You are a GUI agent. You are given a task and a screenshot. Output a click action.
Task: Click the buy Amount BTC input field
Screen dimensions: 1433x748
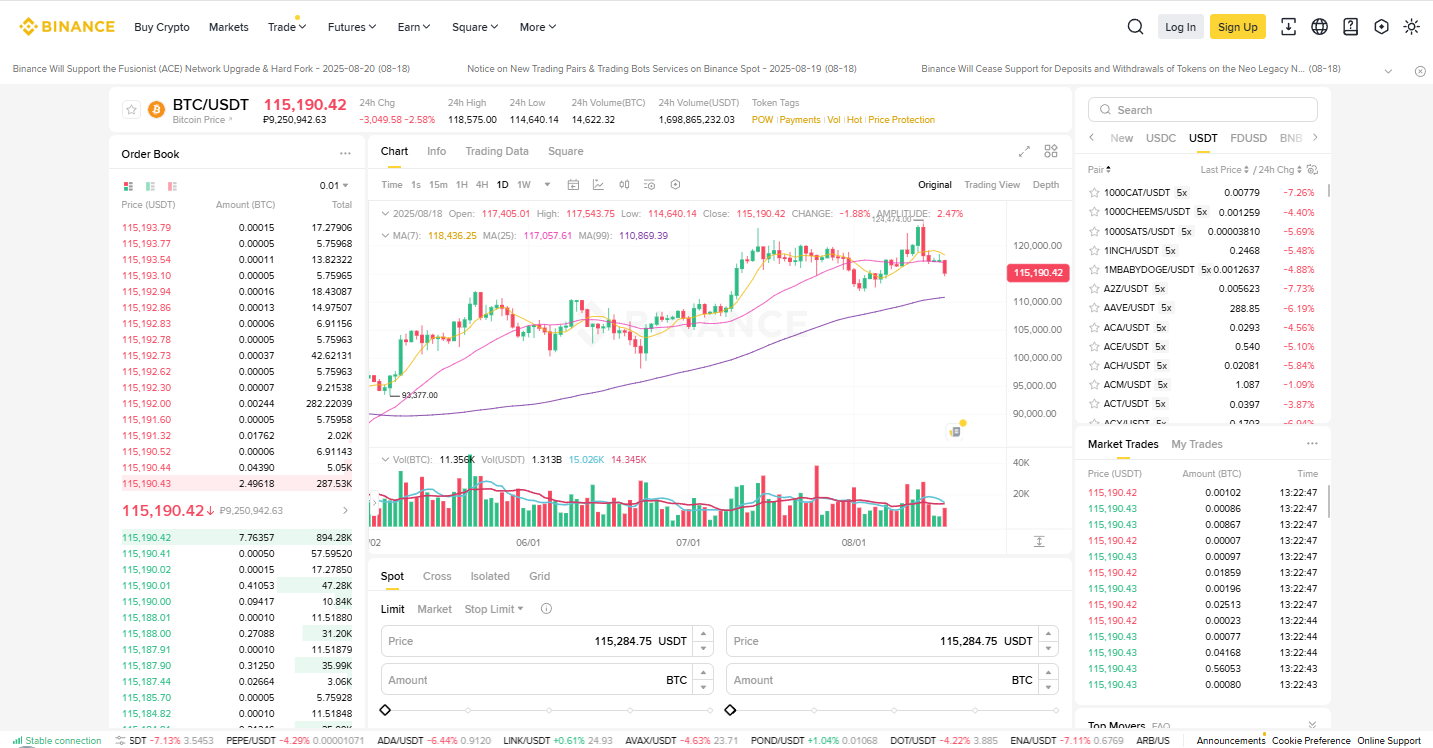tap(547, 680)
